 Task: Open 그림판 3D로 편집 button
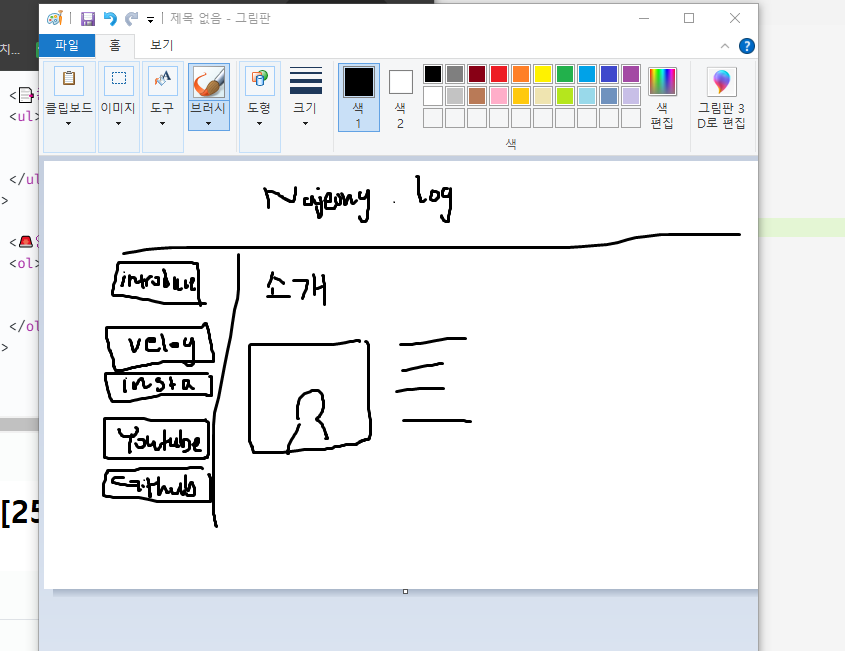[721, 98]
